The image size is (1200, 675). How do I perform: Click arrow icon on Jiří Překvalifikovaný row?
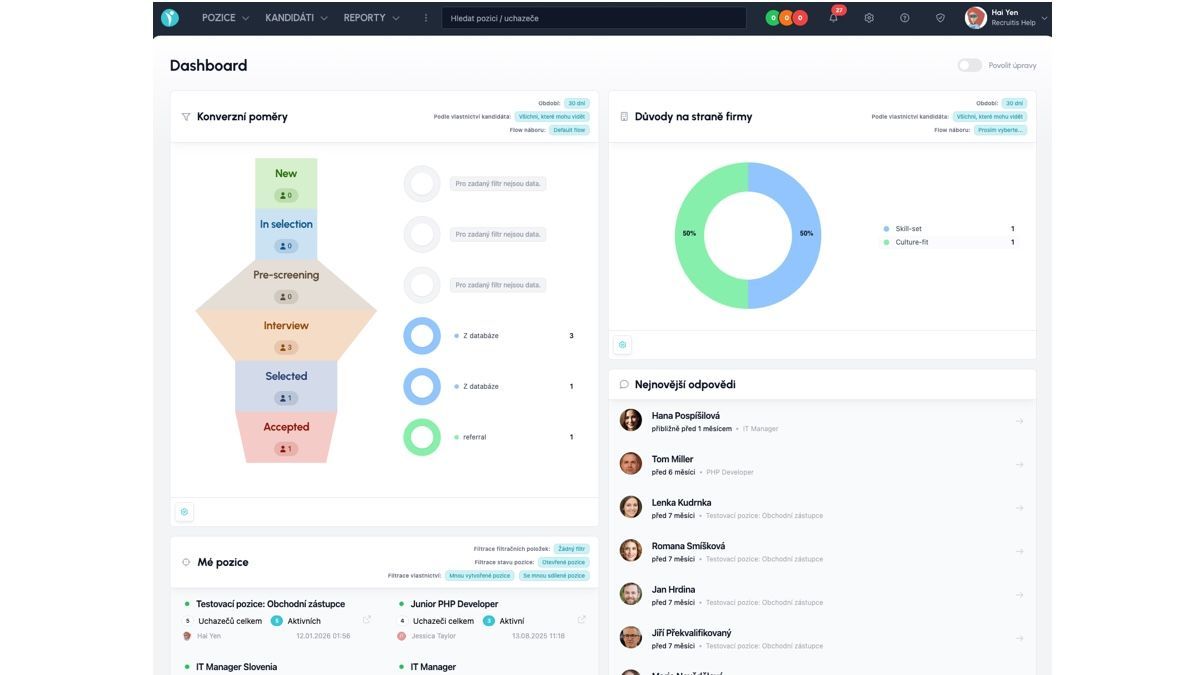click(x=1019, y=639)
